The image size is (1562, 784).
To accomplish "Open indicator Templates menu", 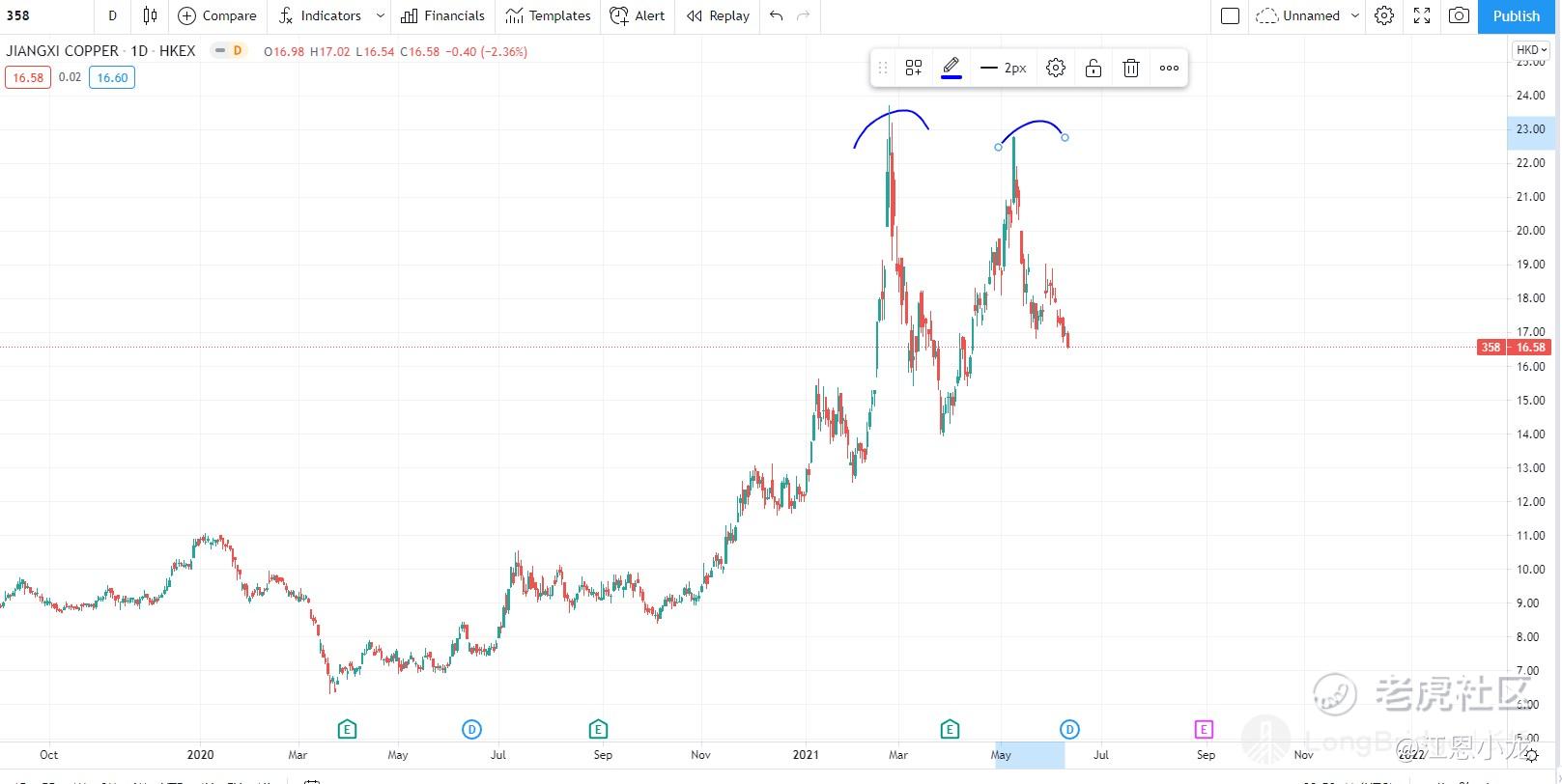I will (x=548, y=15).
